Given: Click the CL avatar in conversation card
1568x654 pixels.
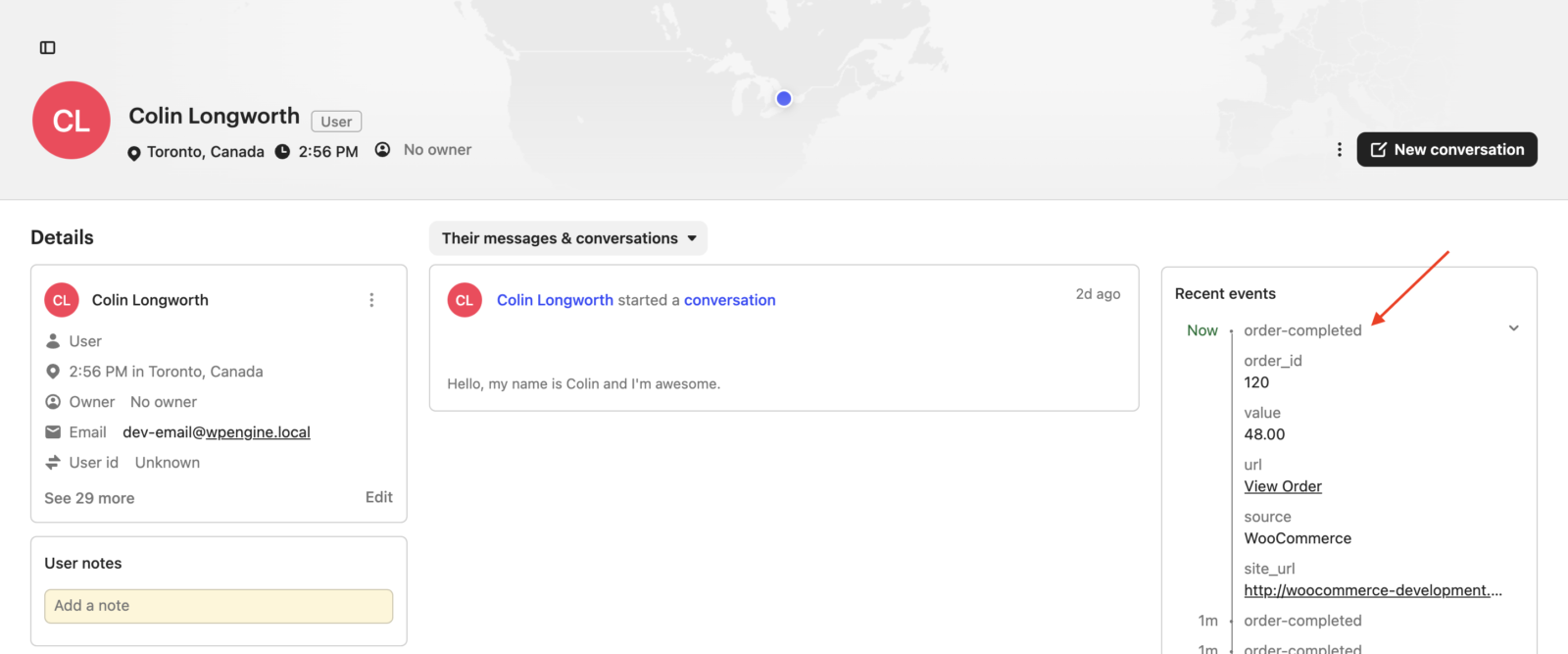Looking at the screenshot, I should point(465,300).
